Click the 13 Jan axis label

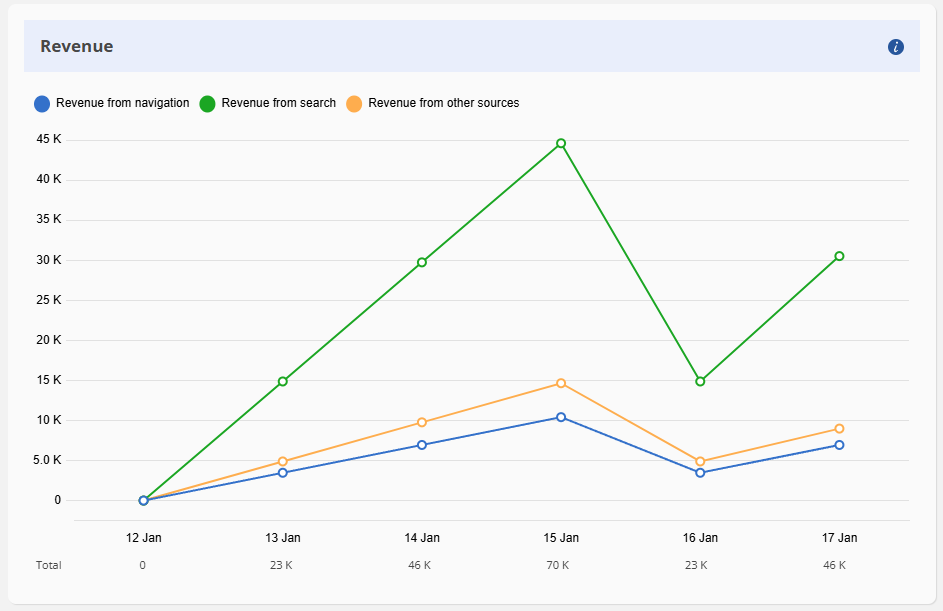coord(283,538)
